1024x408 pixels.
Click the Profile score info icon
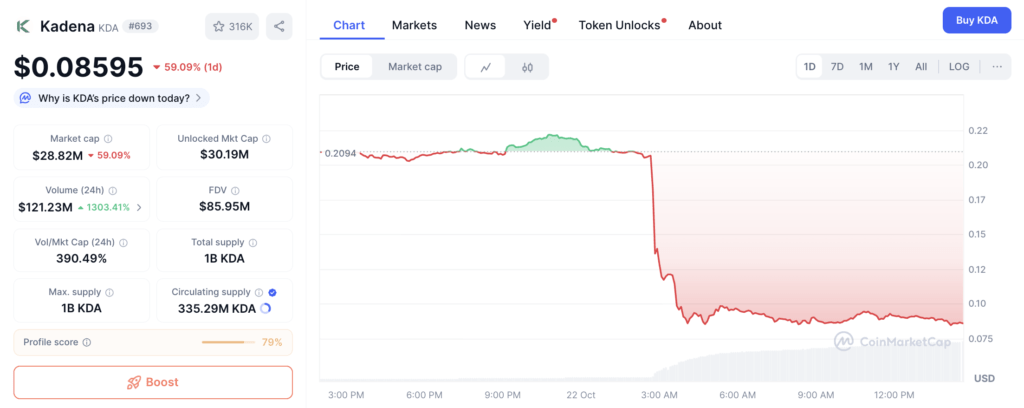pyautogui.click(x=86, y=342)
